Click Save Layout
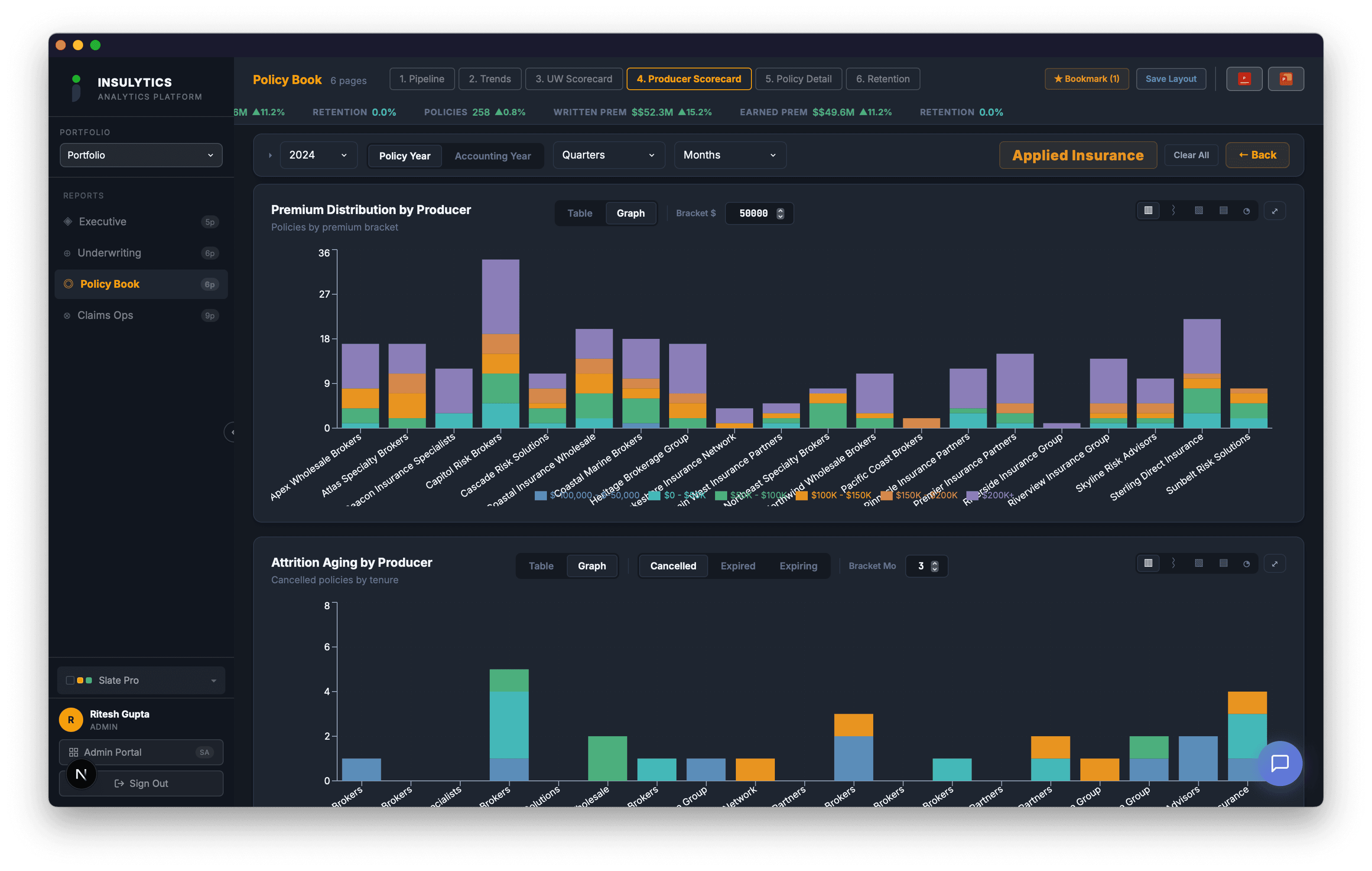Screen dimensions: 1372x871 1170,78
